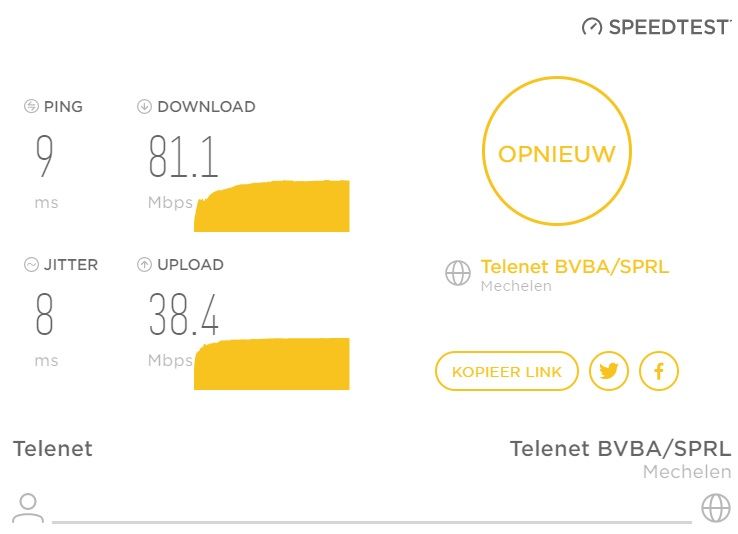Click the upload arrow icon
The width and height of the screenshot is (738, 534).
point(144,264)
